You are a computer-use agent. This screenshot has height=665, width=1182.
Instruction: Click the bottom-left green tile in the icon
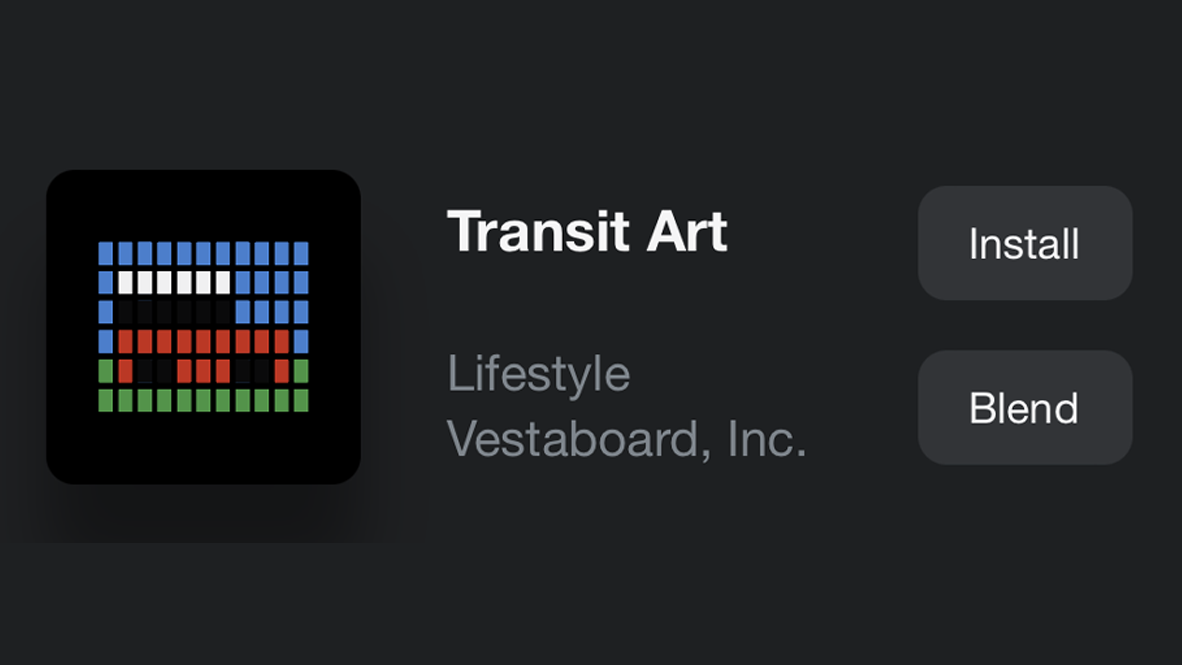coord(106,401)
